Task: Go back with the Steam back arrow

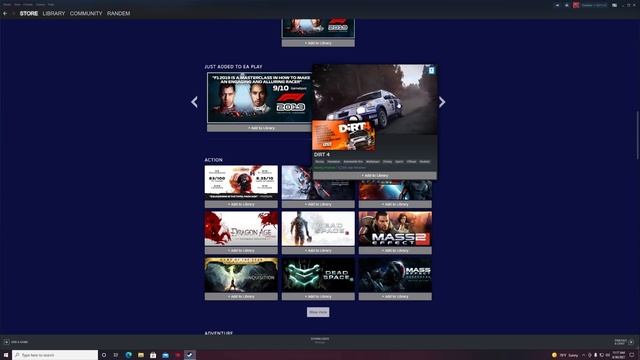Action: click(5, 13)
